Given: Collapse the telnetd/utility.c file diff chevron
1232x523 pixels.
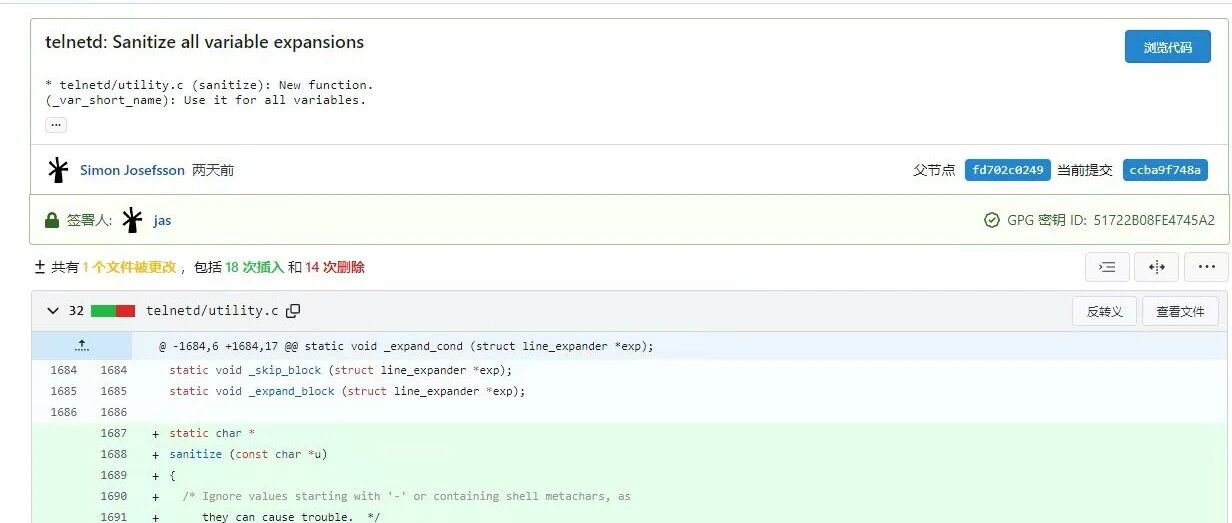Looking at the screenshot, I should (53, 311).
